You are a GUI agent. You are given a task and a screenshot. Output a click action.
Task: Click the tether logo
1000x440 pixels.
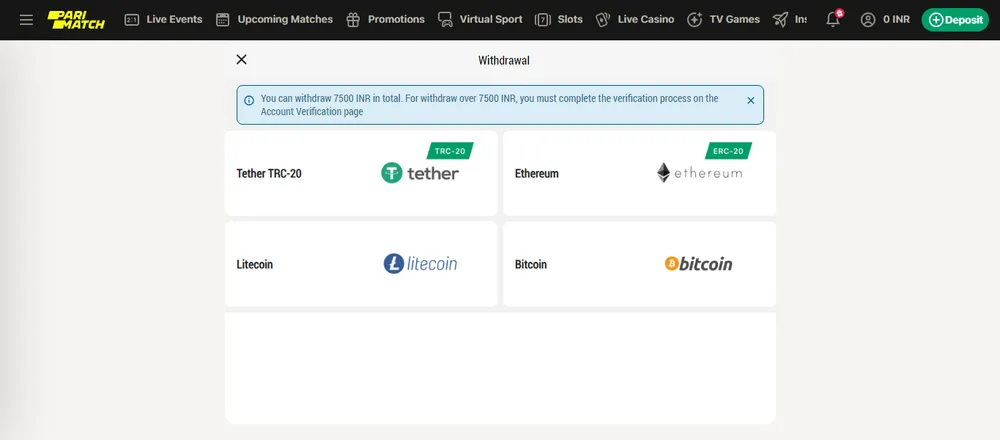click(420, 173)
